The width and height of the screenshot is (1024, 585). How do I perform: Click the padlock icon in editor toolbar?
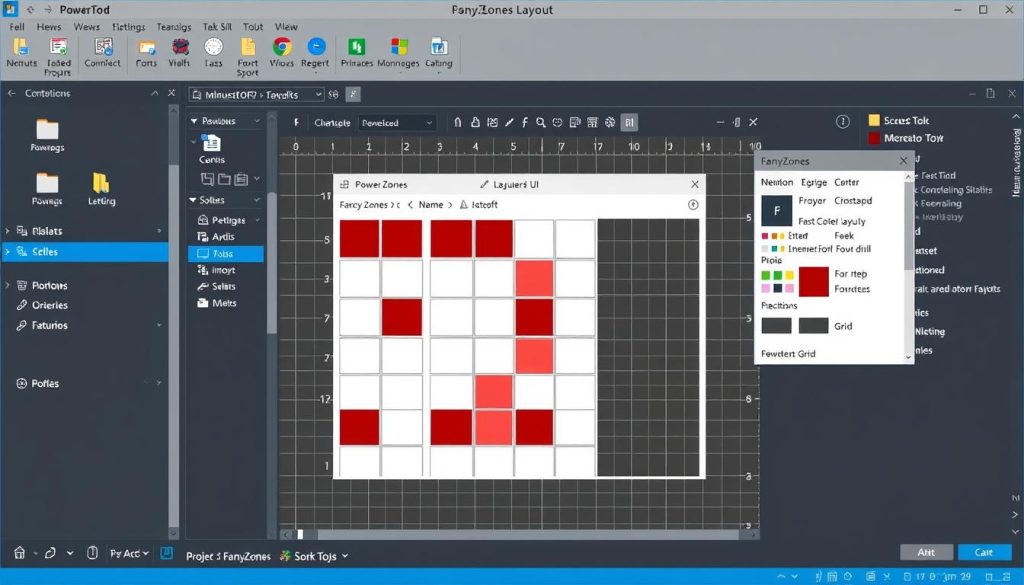pos(475,122)
